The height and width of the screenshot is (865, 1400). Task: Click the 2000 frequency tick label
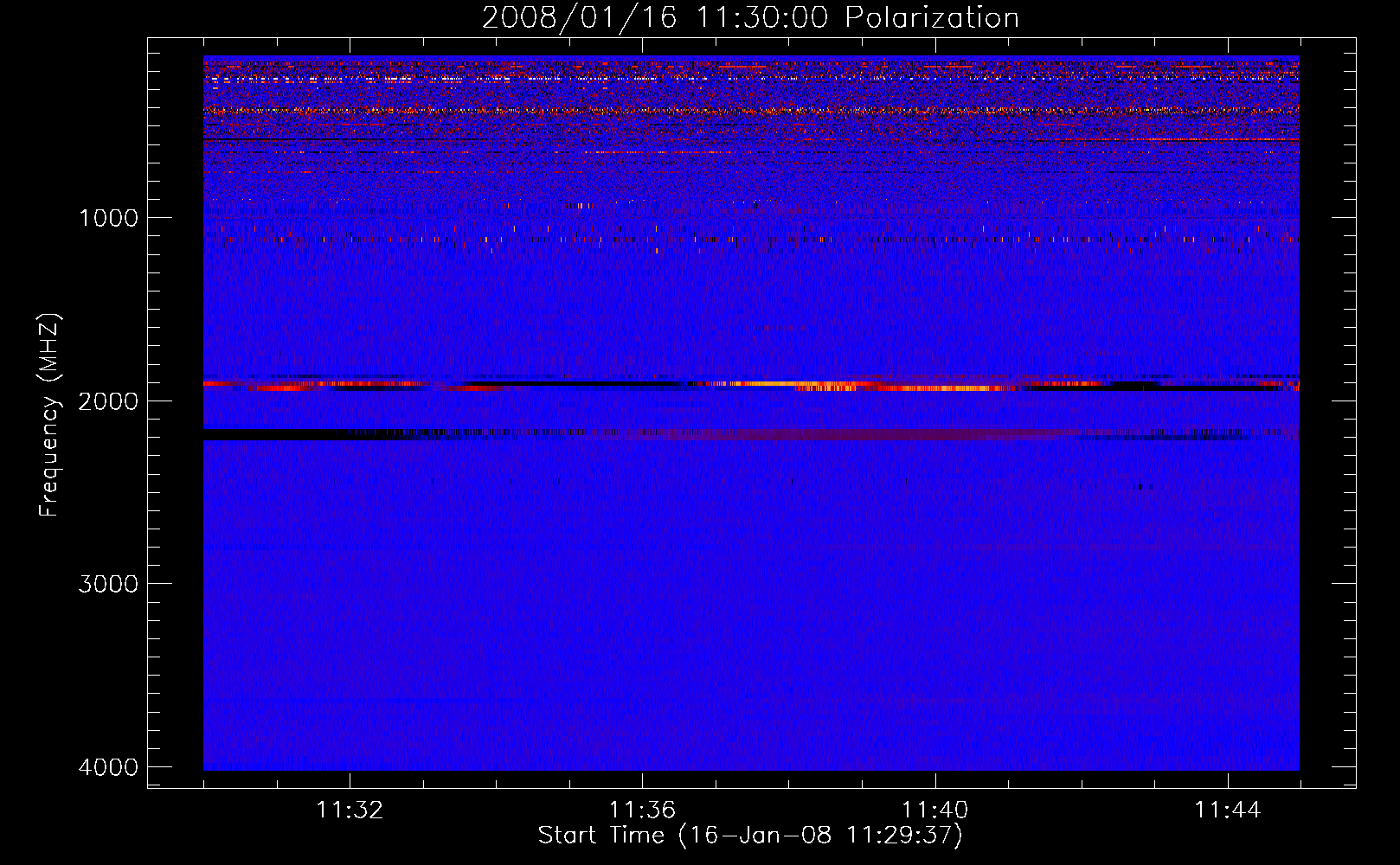click(x=109, y=401)
